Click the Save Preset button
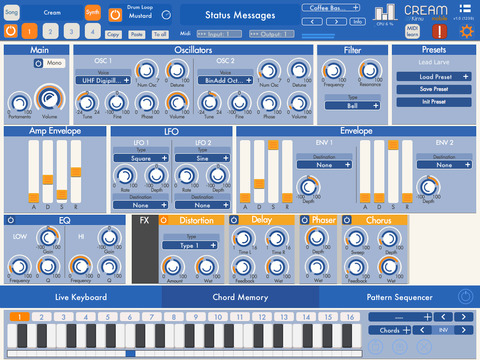The width and height of the screenshot is (480, 360). 434,89
